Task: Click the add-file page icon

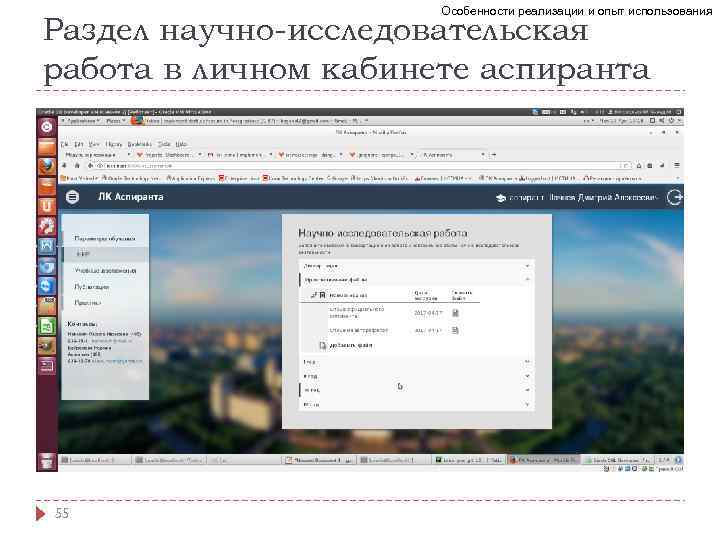Action: click(x=323, y=345)
